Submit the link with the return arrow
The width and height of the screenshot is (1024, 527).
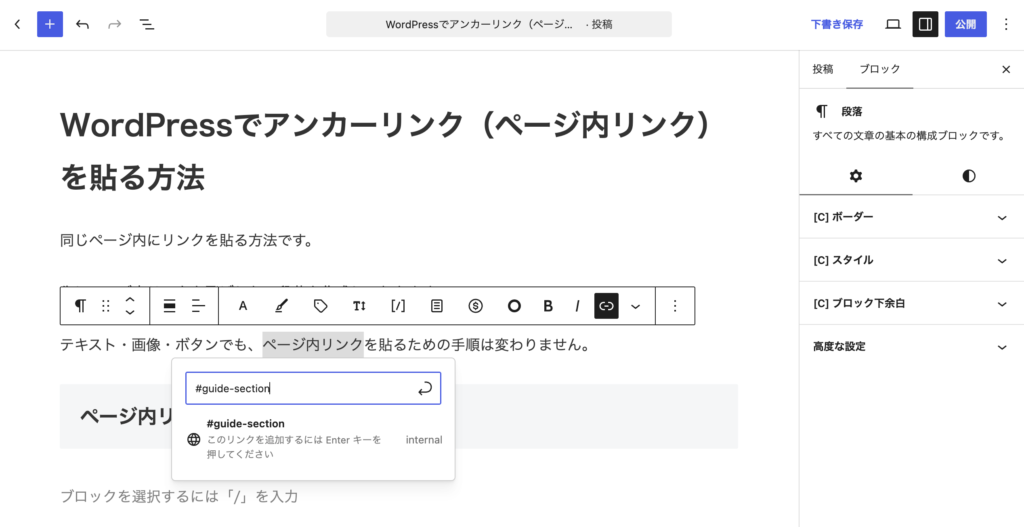tap(425, 389)
